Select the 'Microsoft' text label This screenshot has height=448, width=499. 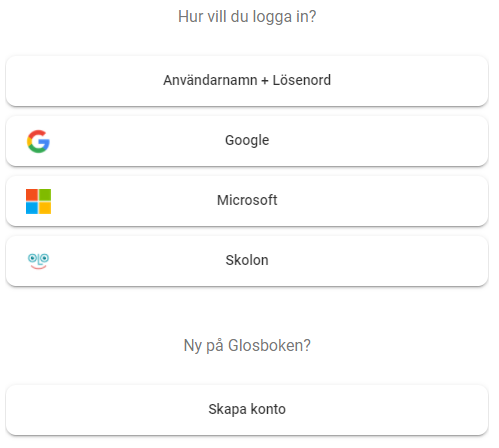247,200
